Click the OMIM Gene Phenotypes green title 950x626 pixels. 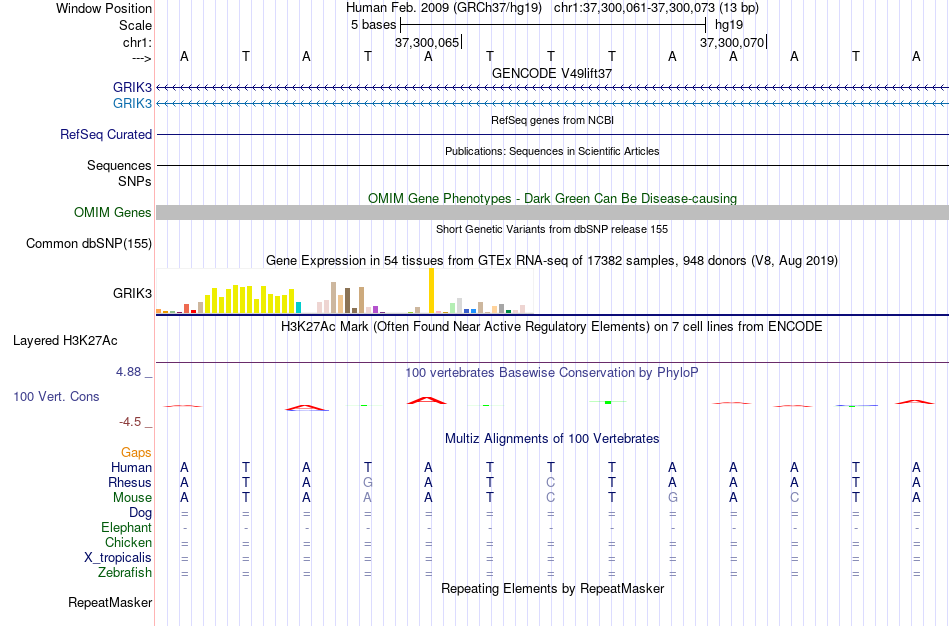click(x=552, y=198)
